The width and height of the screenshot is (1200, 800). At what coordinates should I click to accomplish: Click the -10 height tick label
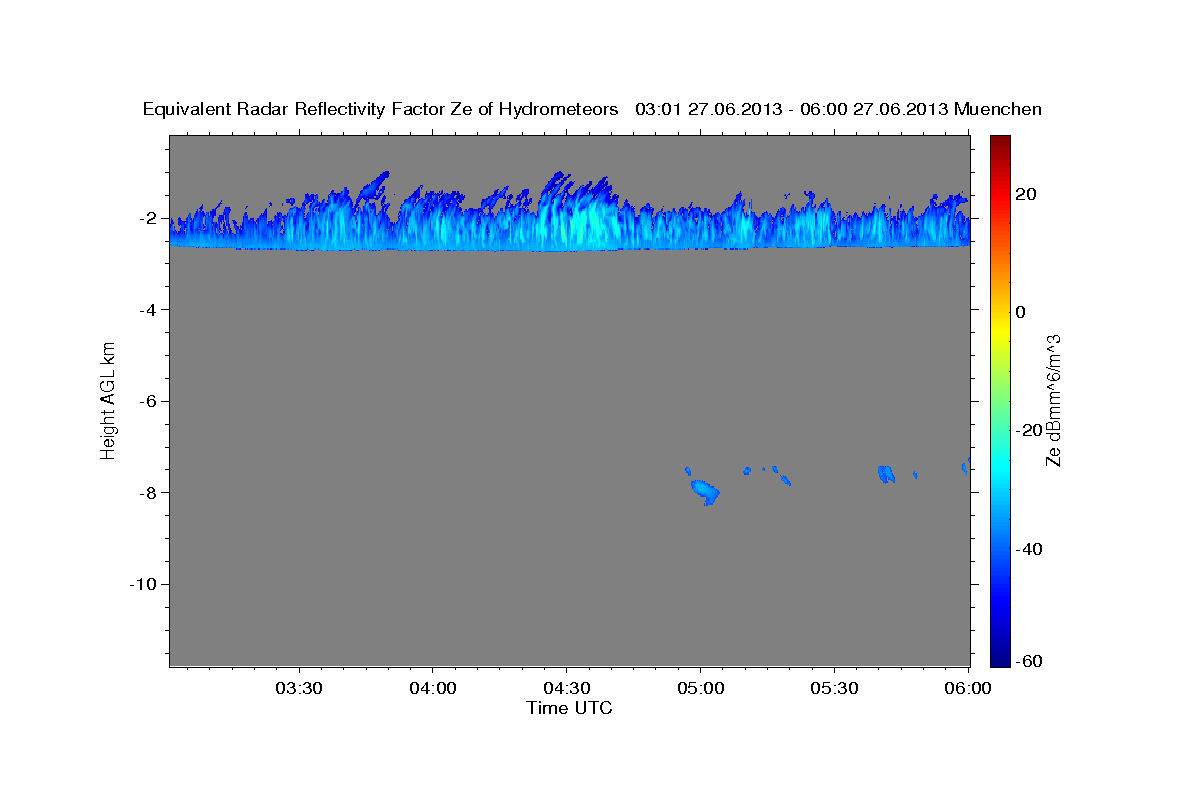point(142,584)
